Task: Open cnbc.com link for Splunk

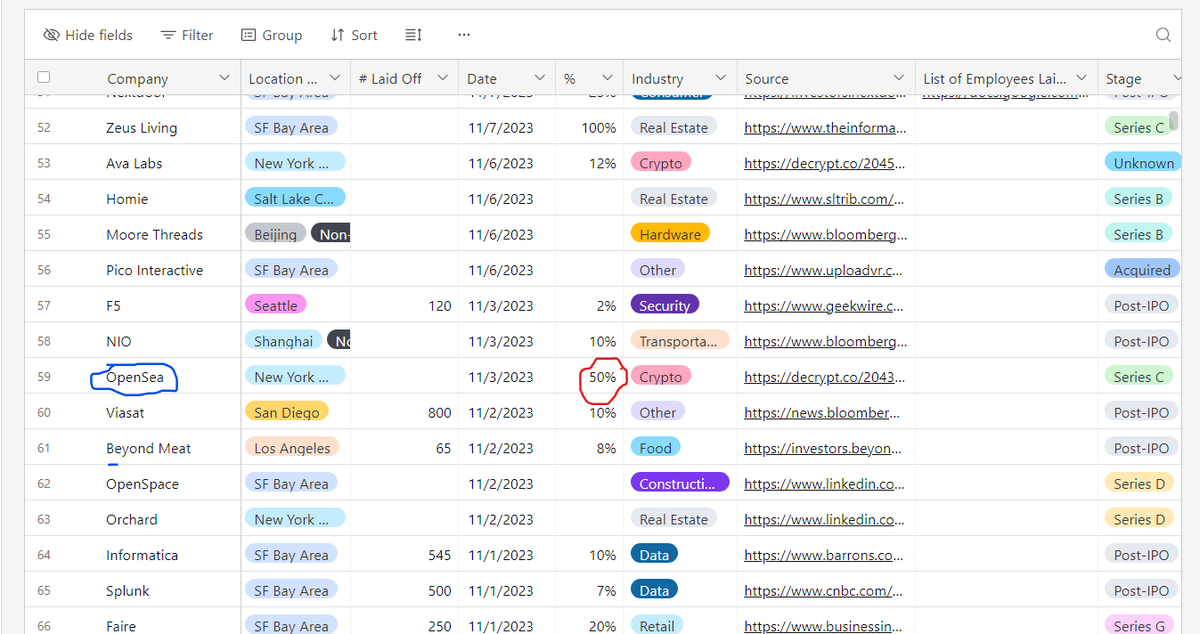Action: coord(824,590)
